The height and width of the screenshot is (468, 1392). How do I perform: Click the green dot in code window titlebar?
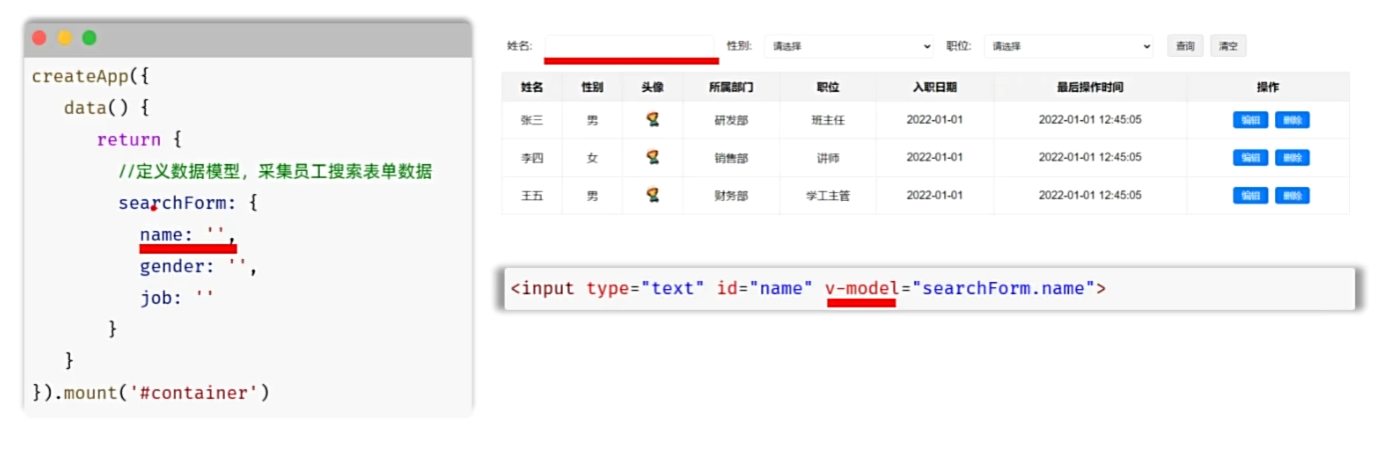tap(89, 38)
